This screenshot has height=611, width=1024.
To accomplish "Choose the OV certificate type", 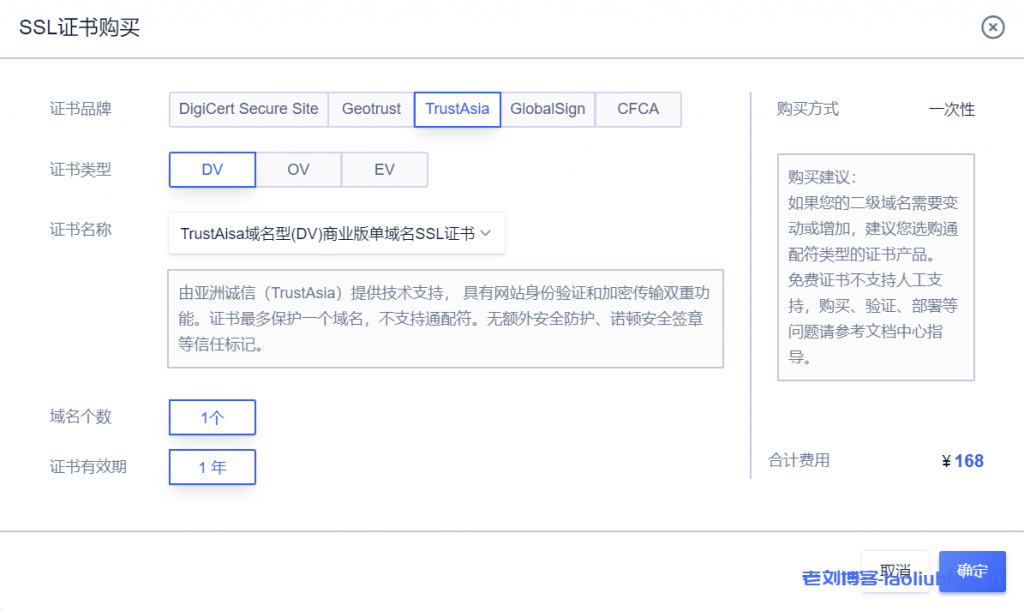I will [x=298, y=169].
